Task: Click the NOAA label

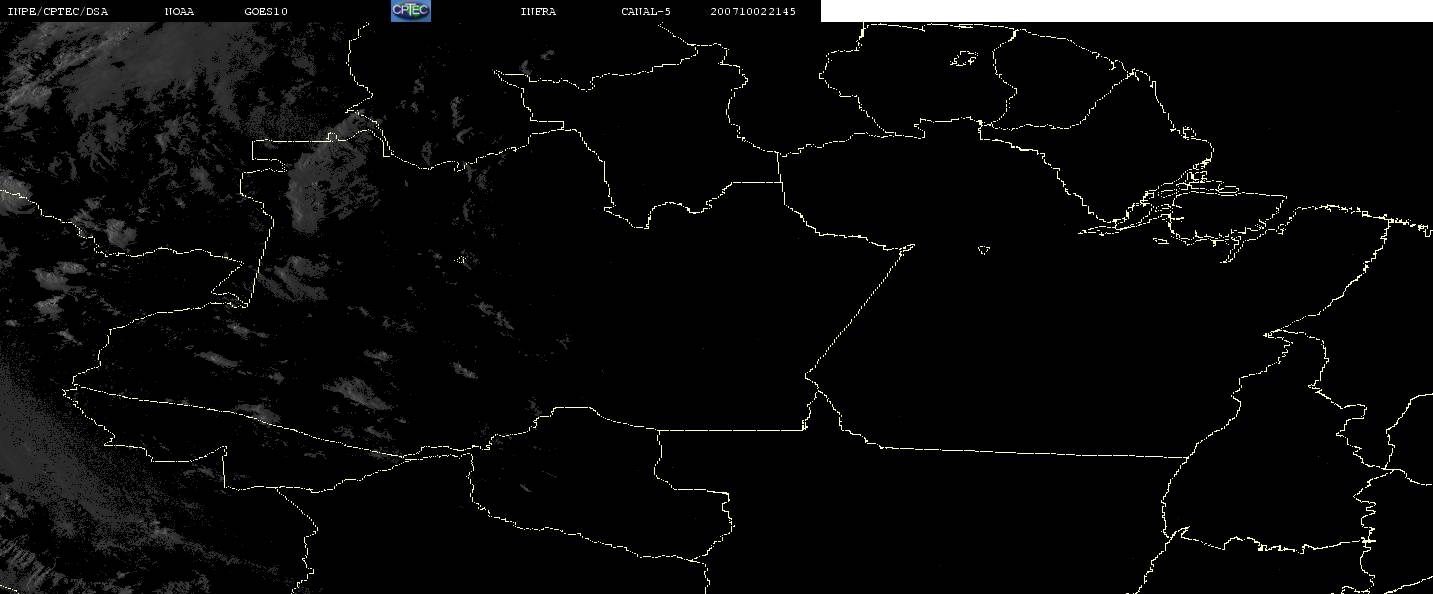Action: pyautogui.click(x=179, y=12)
